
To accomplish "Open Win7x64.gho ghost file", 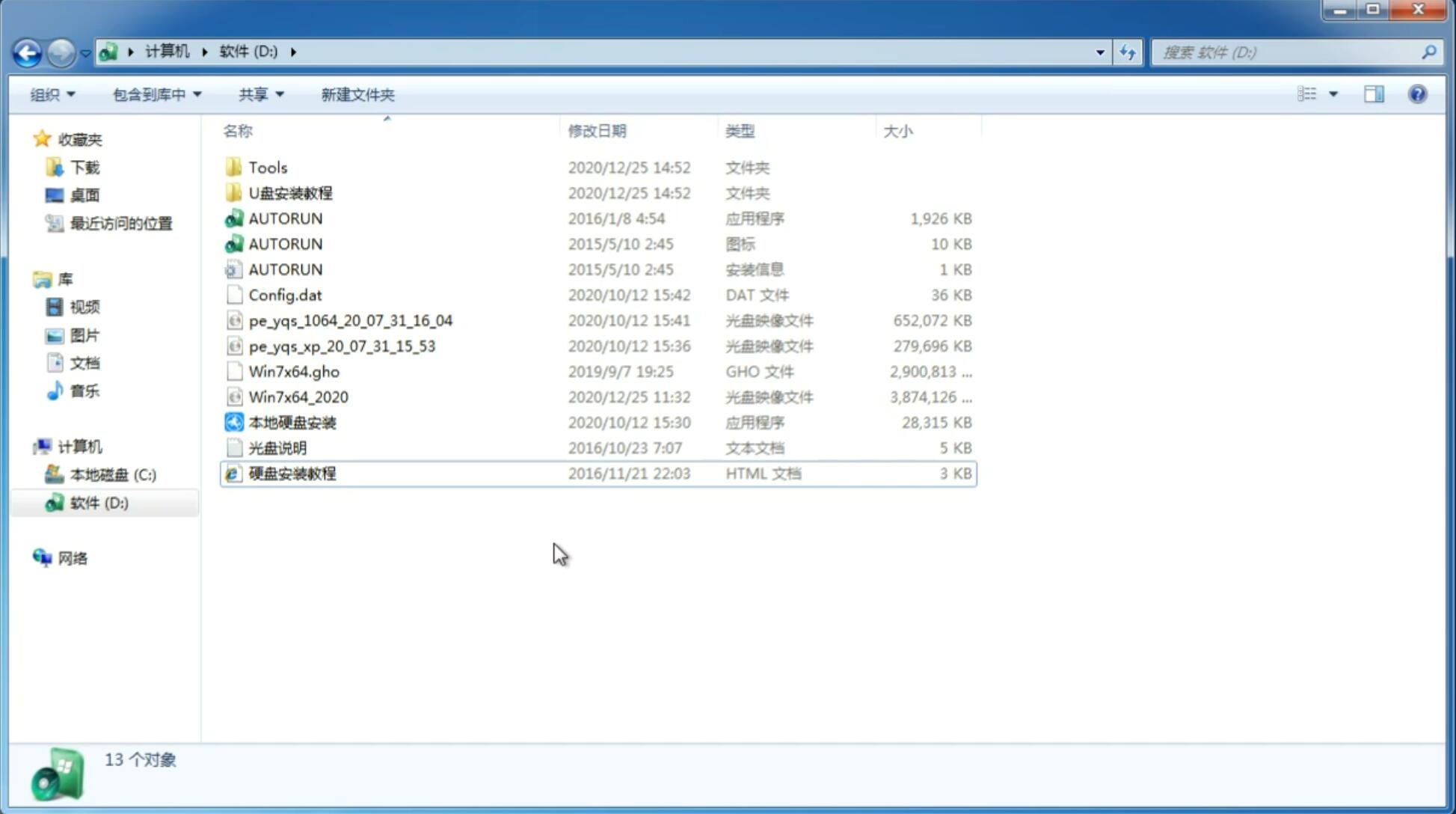I will (293, 371).
